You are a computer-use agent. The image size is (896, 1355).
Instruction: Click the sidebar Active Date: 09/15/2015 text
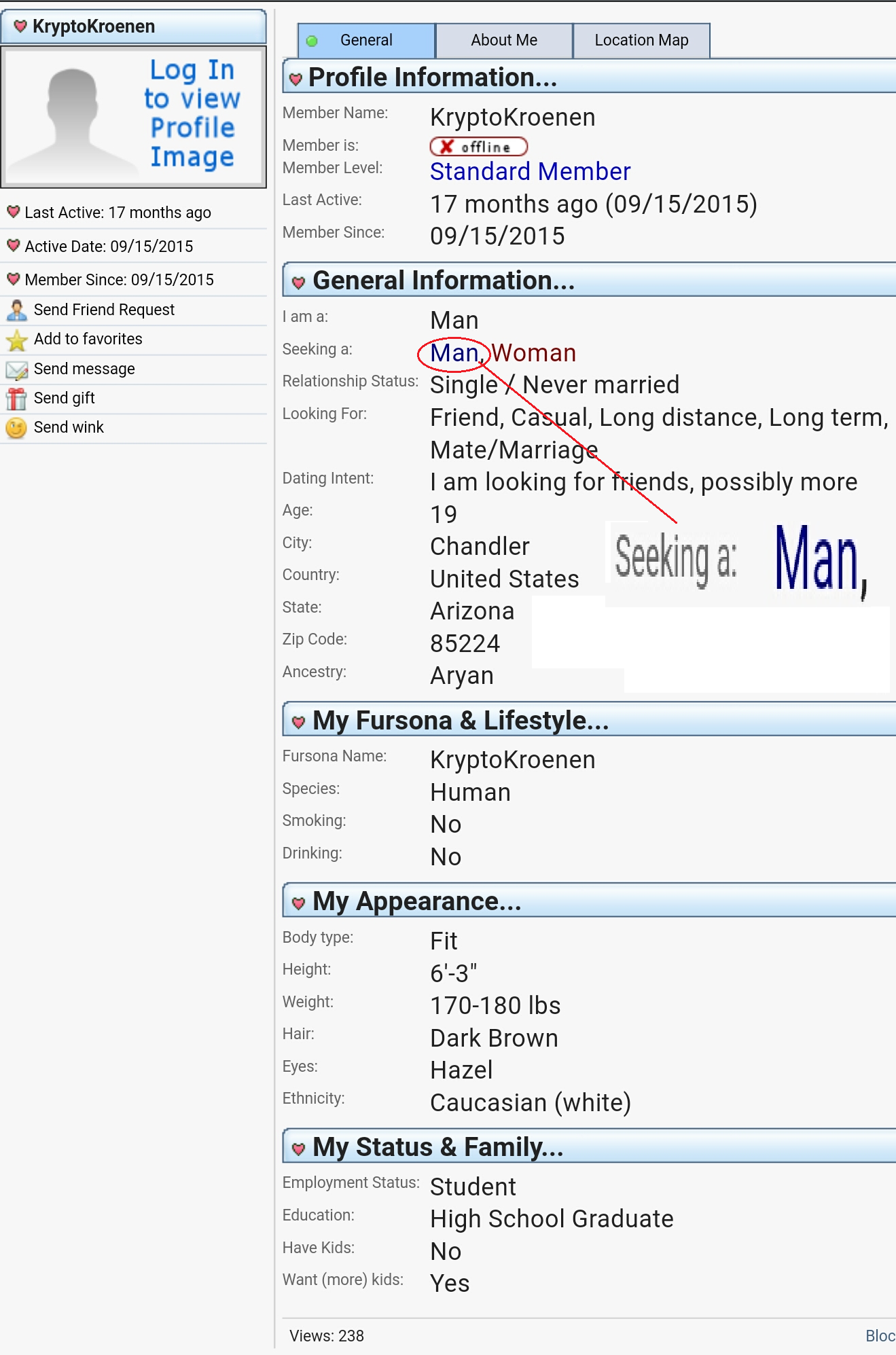click(109, 247)
